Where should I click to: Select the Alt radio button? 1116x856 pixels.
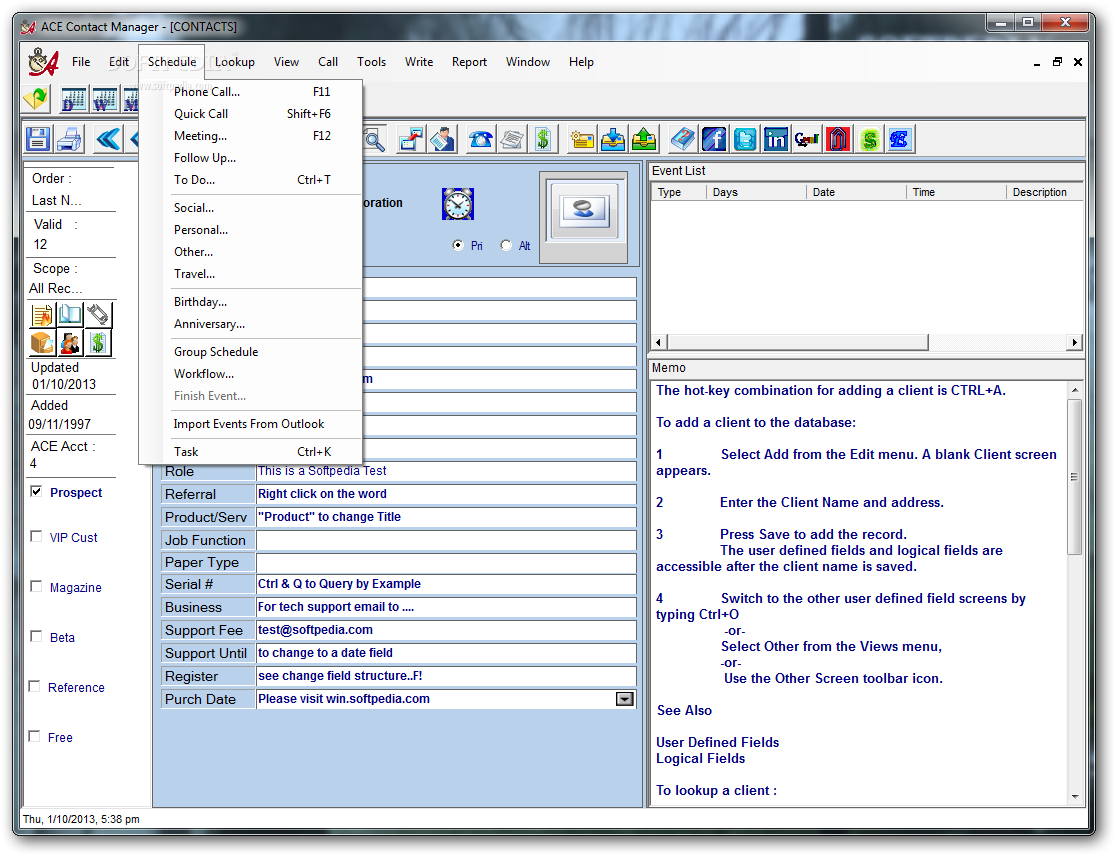pos(506,245)
